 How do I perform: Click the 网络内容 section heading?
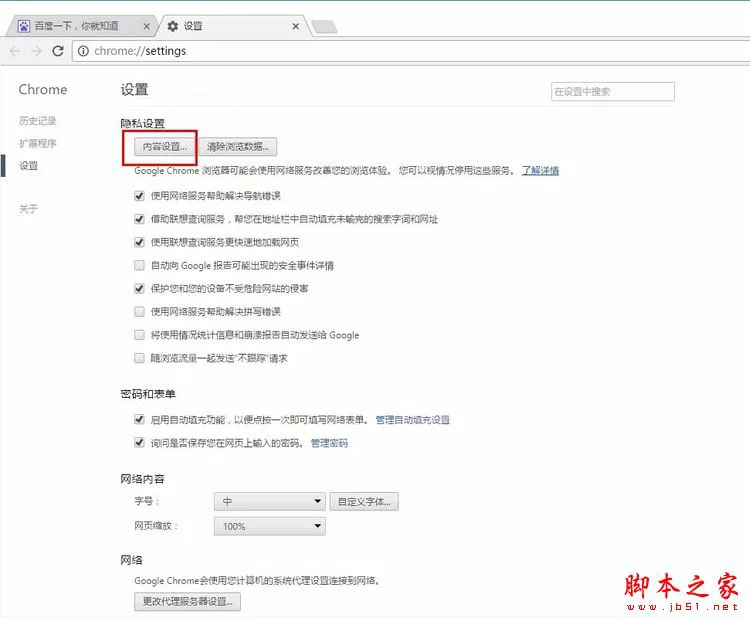(x=143, y=479)
